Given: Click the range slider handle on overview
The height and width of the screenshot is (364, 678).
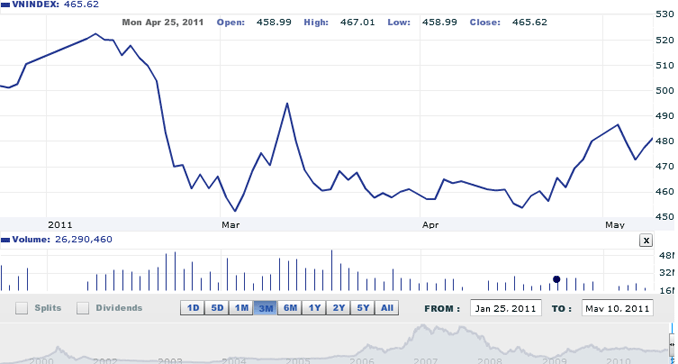Looking at the screenshot, I should (672, 344).
